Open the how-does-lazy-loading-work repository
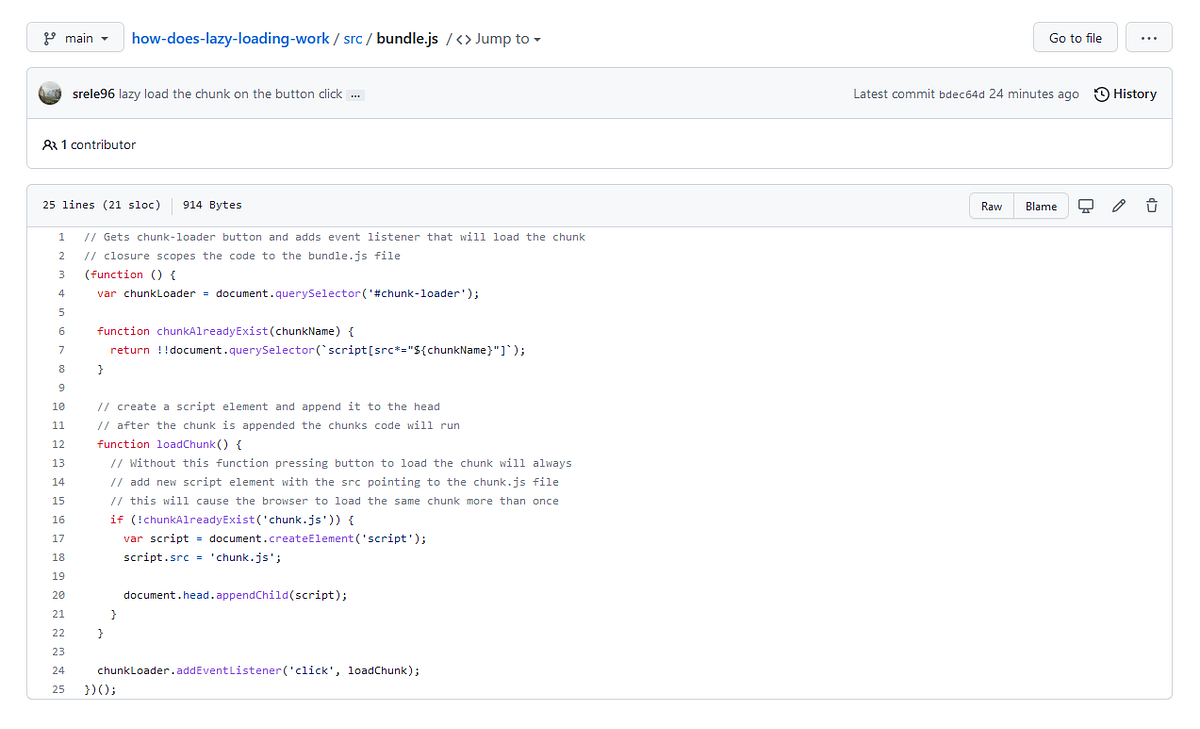The image size is (1200, 729). tap(230, 38)
